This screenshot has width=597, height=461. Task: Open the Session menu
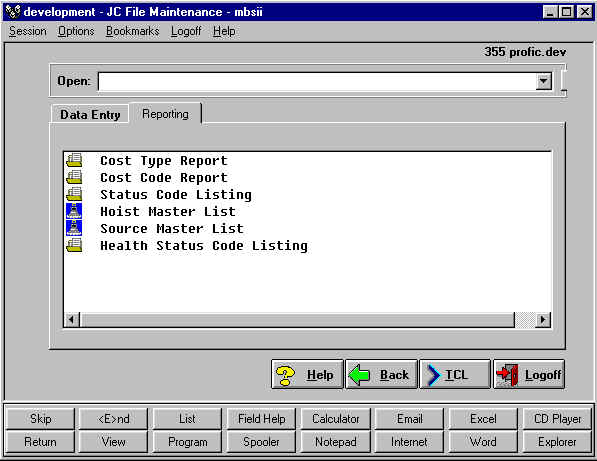tap(28, 31)
